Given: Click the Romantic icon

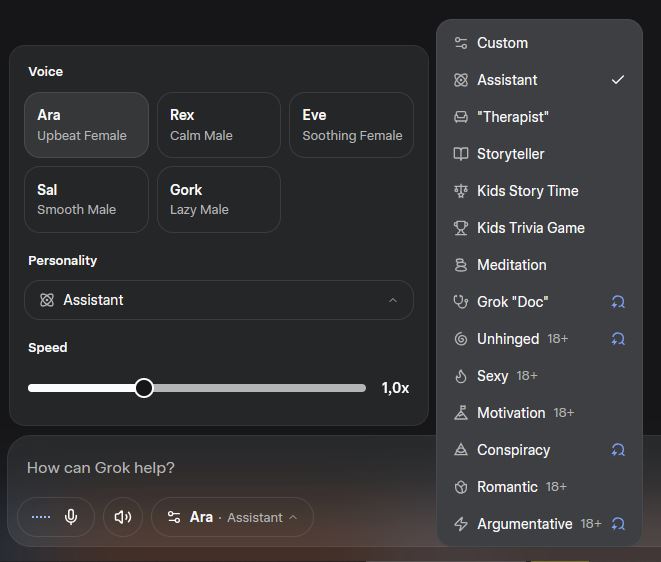Looking at the screenshot, I should pyautogui.click(x=461, y=487).
